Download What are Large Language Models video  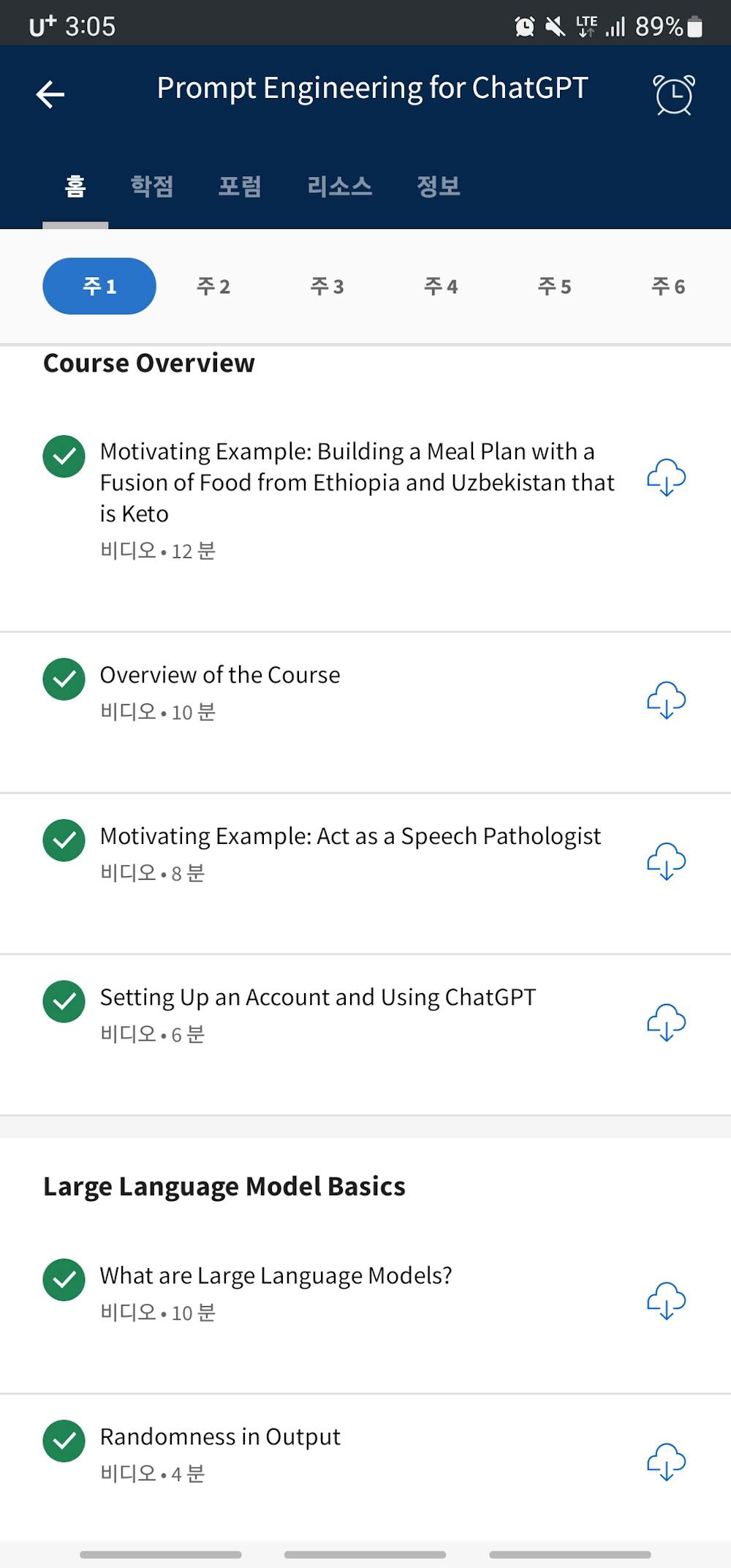(666, 1301)
